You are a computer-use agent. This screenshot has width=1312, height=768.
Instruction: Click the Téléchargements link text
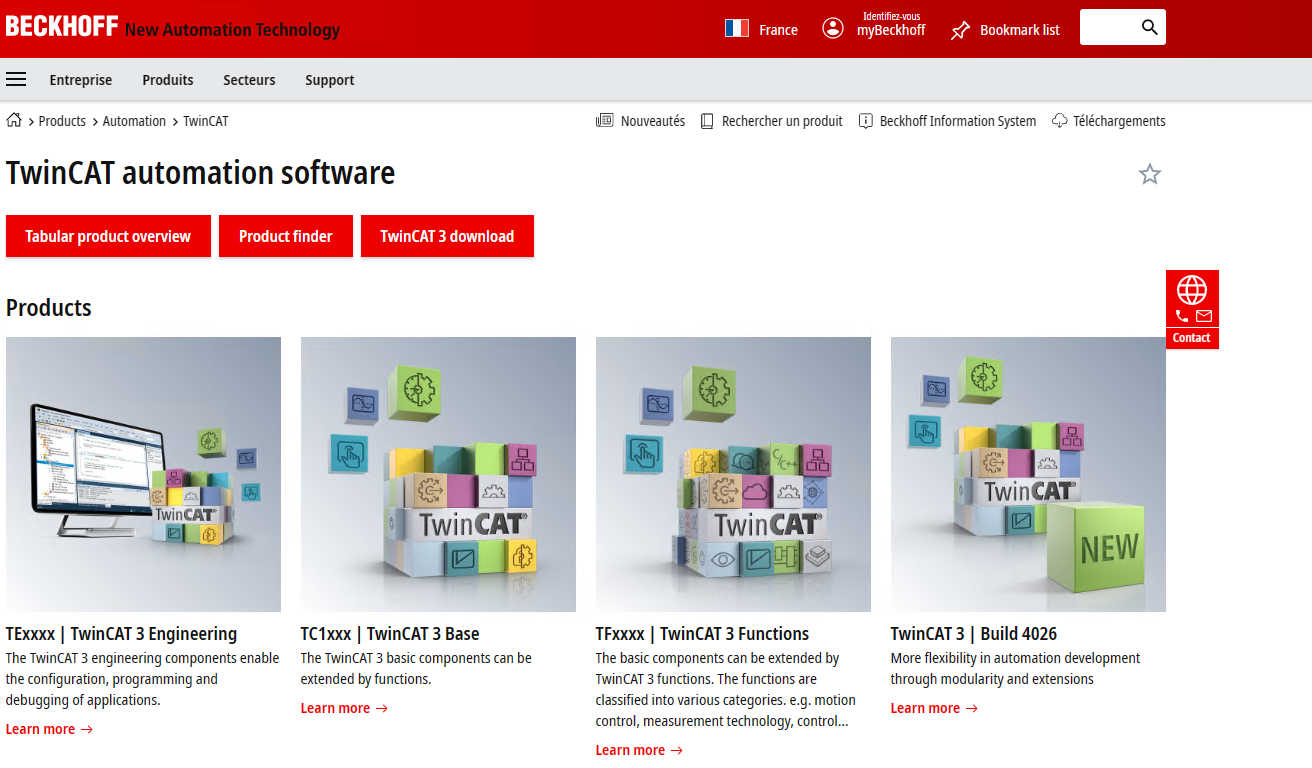(x=1119, y=121)
